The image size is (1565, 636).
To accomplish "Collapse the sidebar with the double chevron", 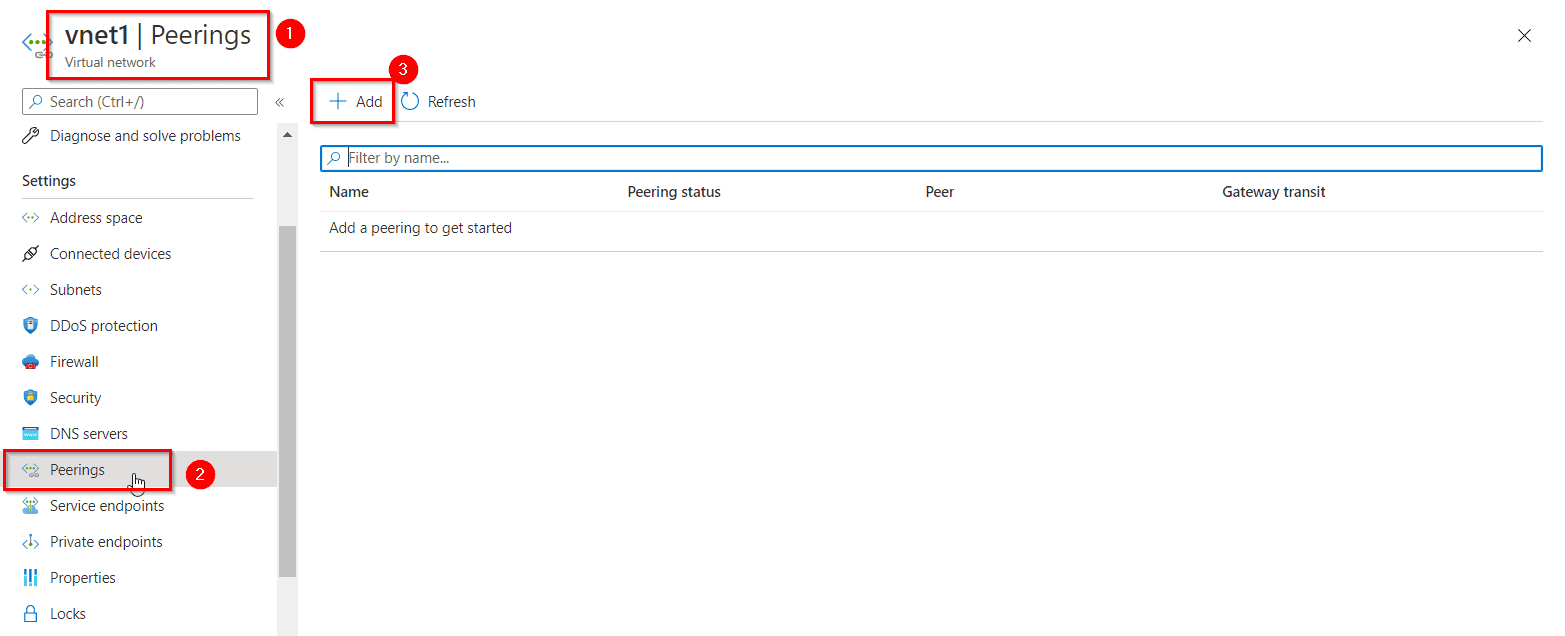I will [x=279, y=101].
